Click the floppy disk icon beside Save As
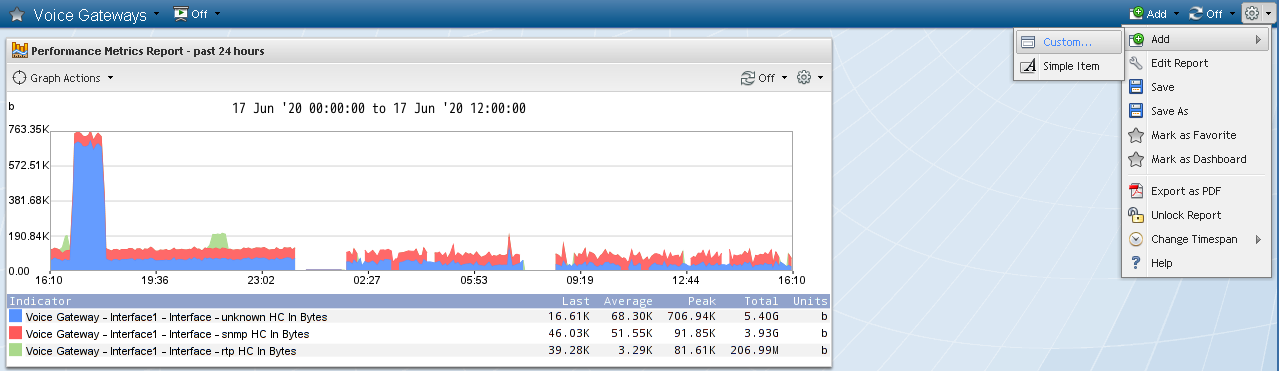Image resolution: width=1279 pixels, height=371 pixels. [x=1135, y=111]
